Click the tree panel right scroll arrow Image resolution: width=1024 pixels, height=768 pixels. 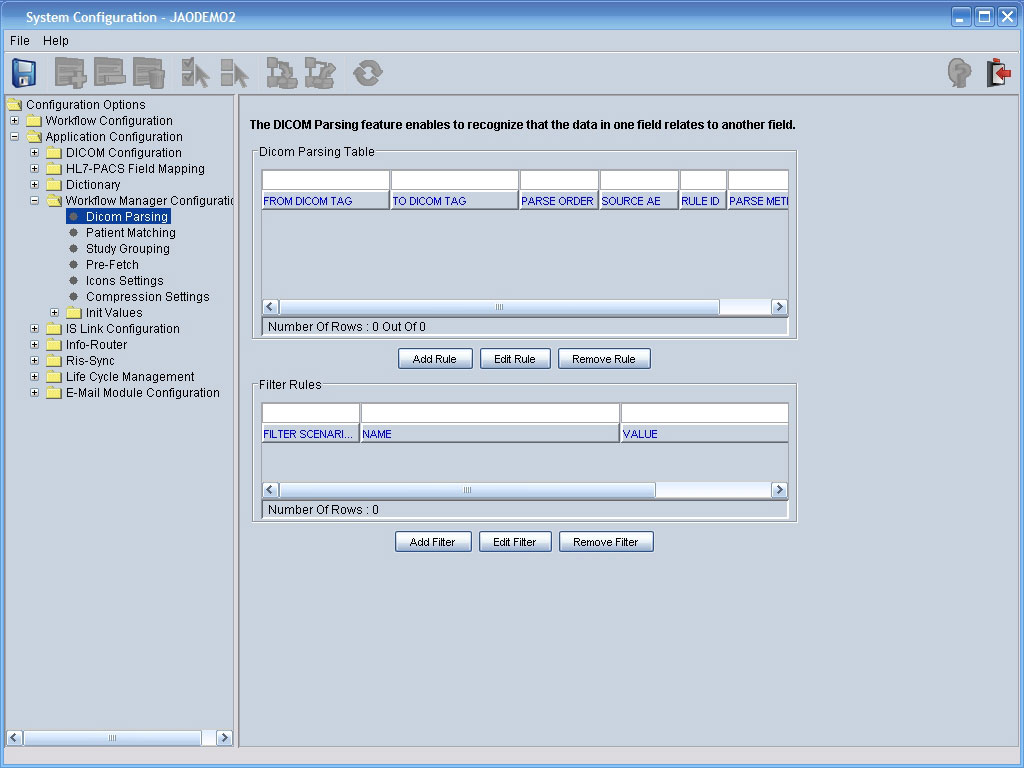click(224, 738)
